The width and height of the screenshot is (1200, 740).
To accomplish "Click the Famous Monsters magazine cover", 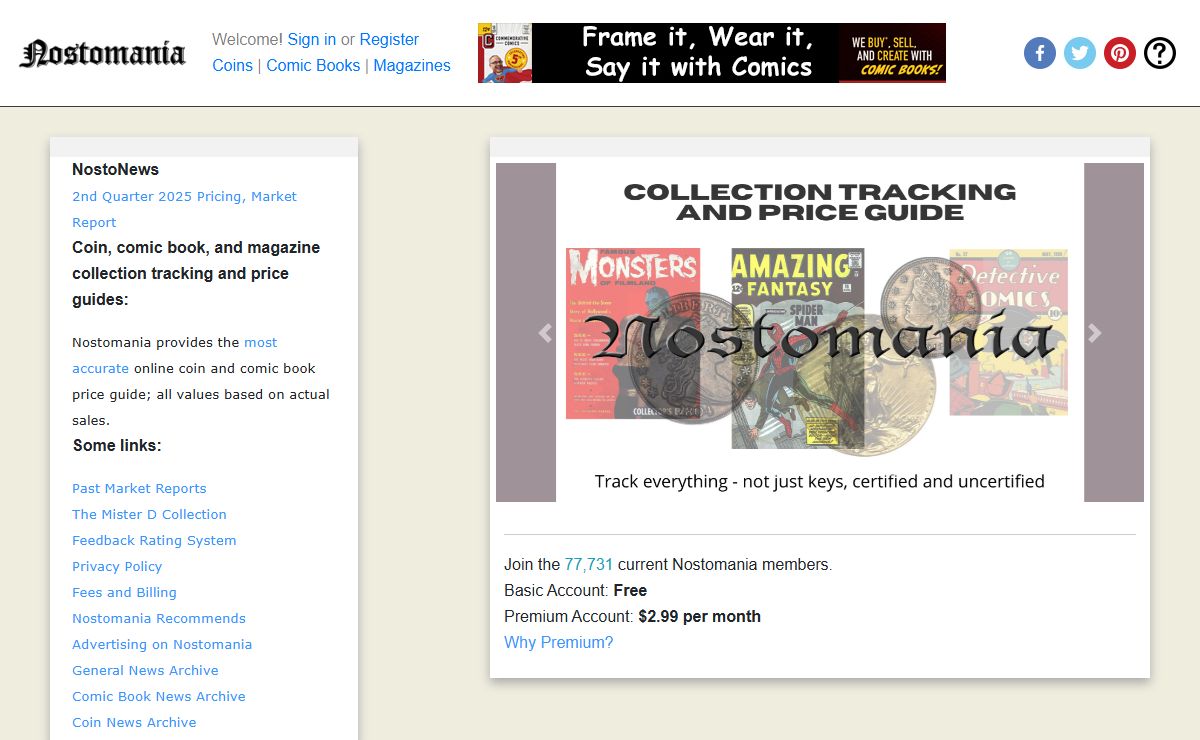I will click(x=633, y=333).
